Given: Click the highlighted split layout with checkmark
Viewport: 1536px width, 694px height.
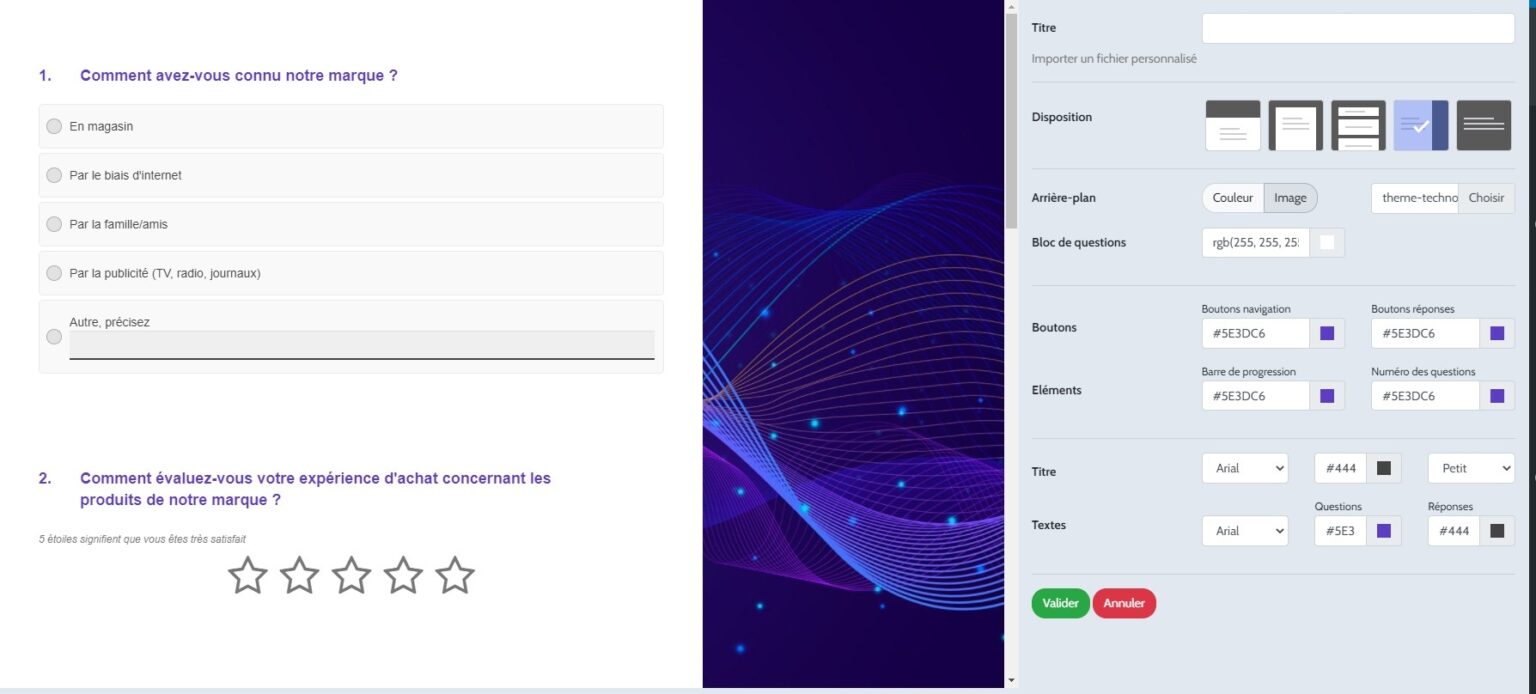Looking at the screenshot, I should point(1420,124).
